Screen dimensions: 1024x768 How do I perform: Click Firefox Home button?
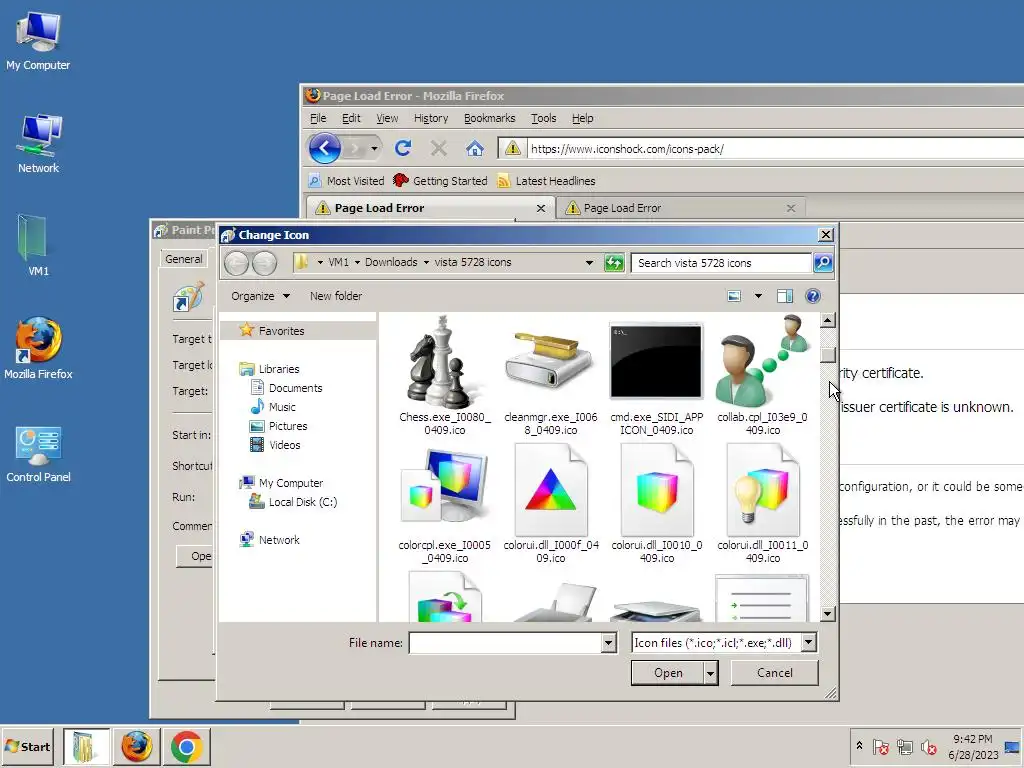475,148
